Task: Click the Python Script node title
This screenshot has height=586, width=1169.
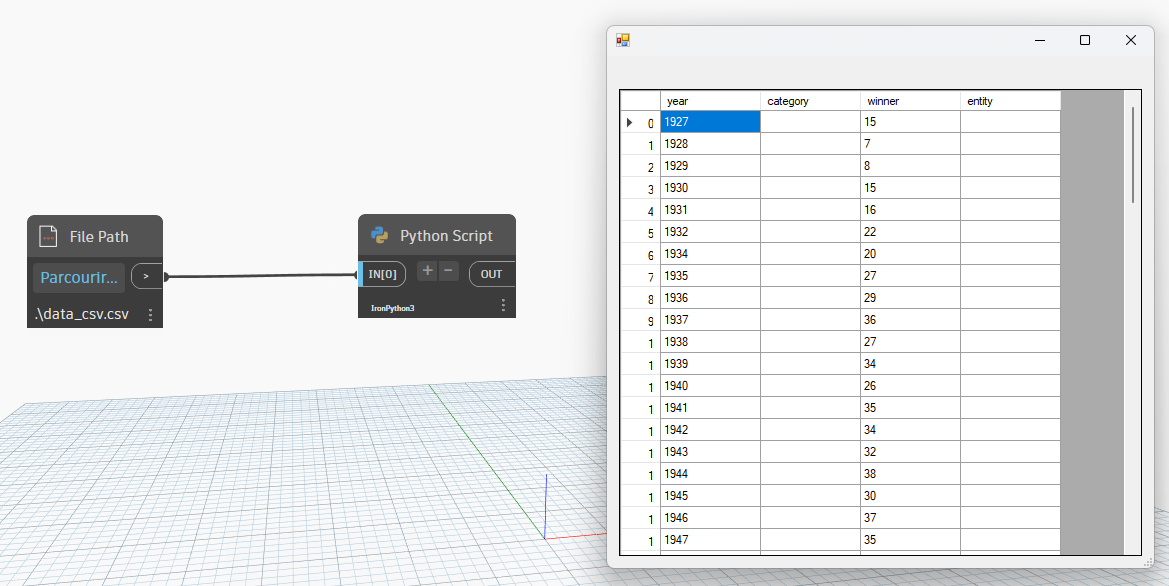Action: (447, 236)
